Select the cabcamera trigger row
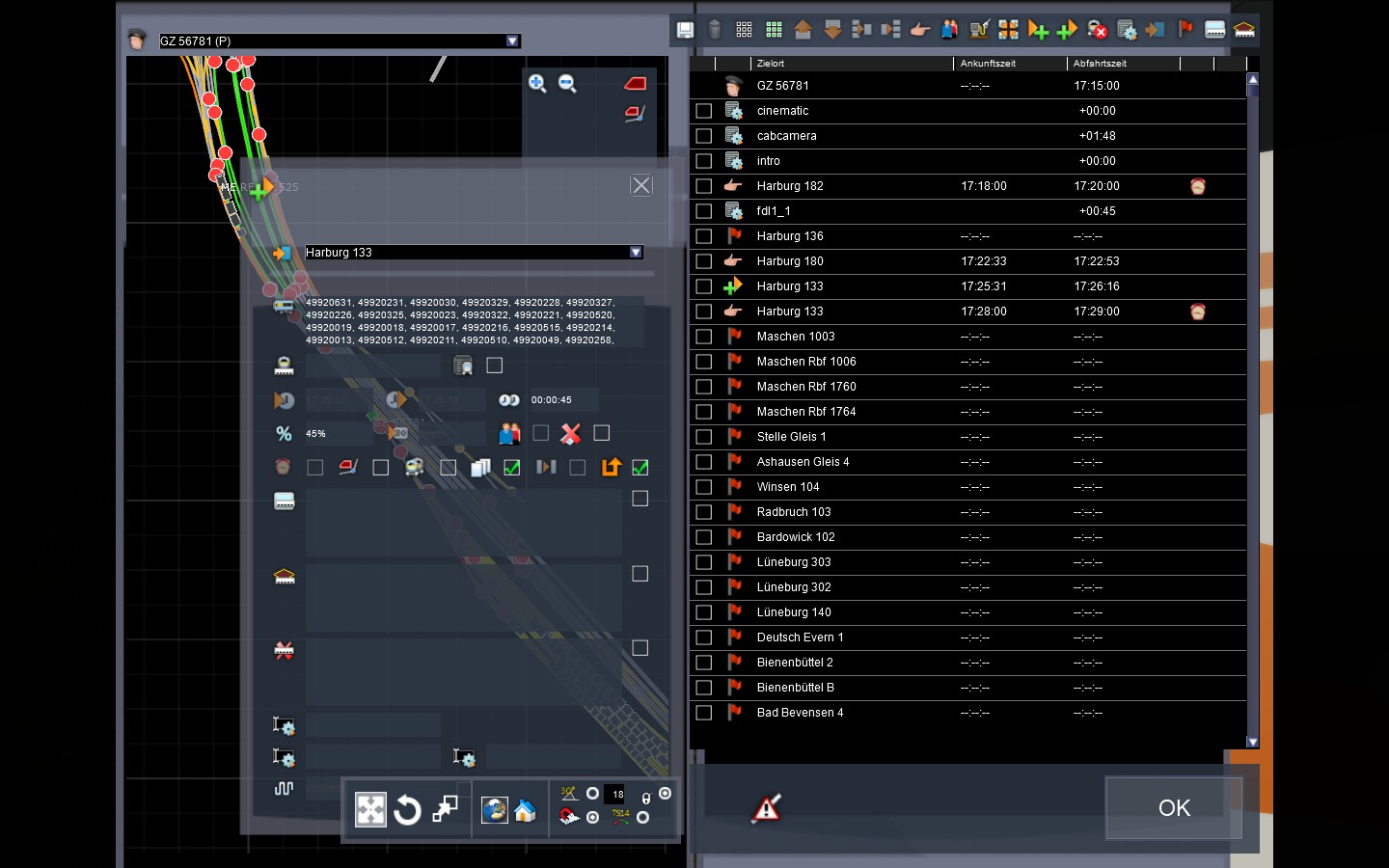 pos(968,136)
